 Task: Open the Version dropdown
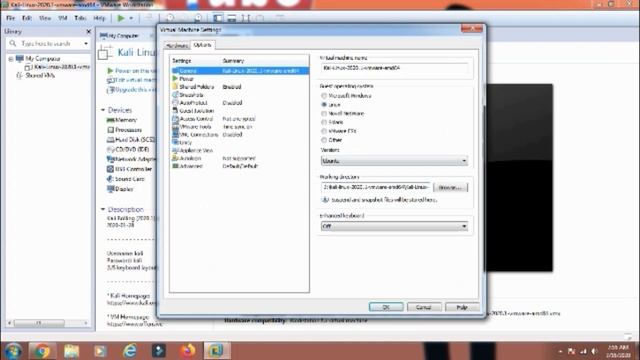pyautogui.click(x=394, y=161)
